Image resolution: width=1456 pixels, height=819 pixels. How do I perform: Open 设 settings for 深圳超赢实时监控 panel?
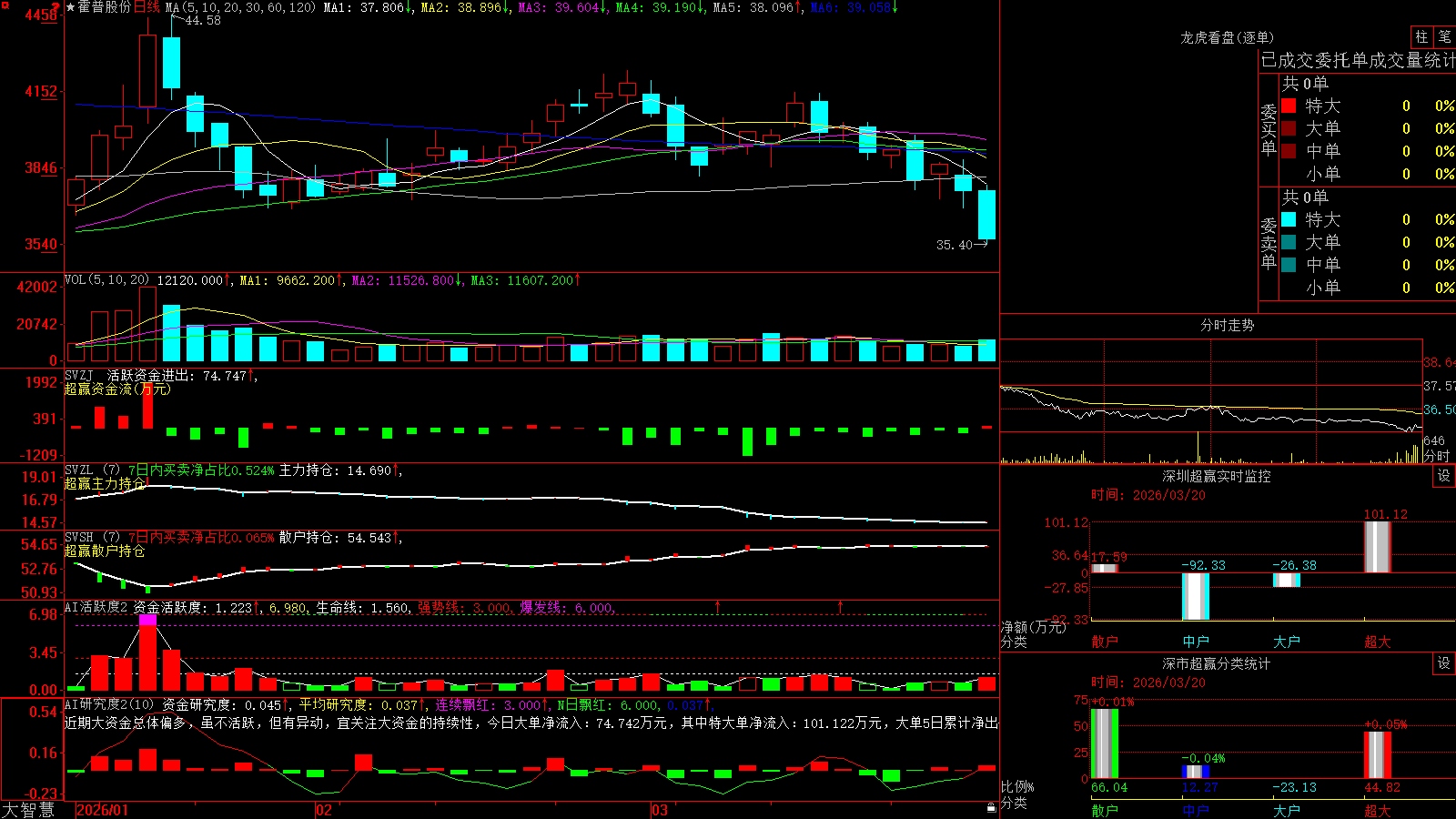pos(1444,476)
